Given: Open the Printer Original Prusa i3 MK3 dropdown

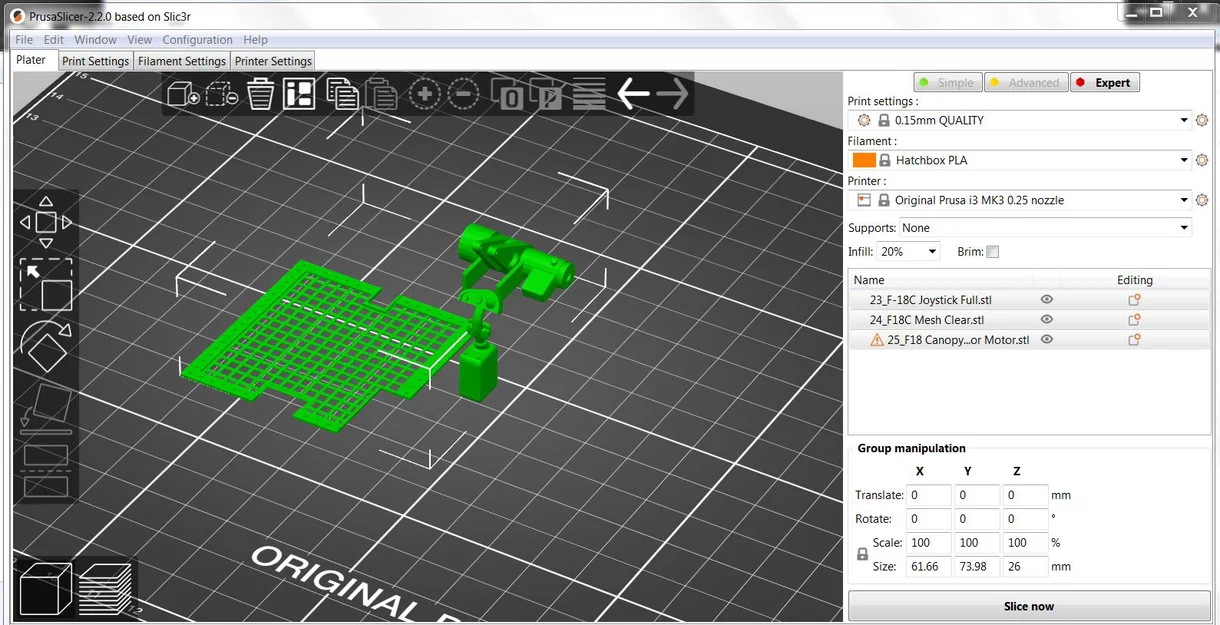Looking at the screenshot, I should [x=1019, y=200].
